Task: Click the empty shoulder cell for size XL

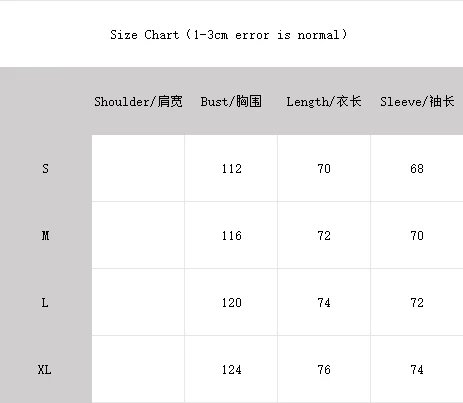Action: [138, 369]
